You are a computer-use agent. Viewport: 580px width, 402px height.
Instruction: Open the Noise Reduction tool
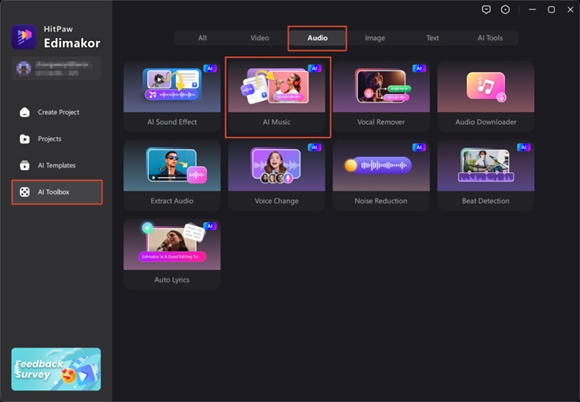point(381,175)
